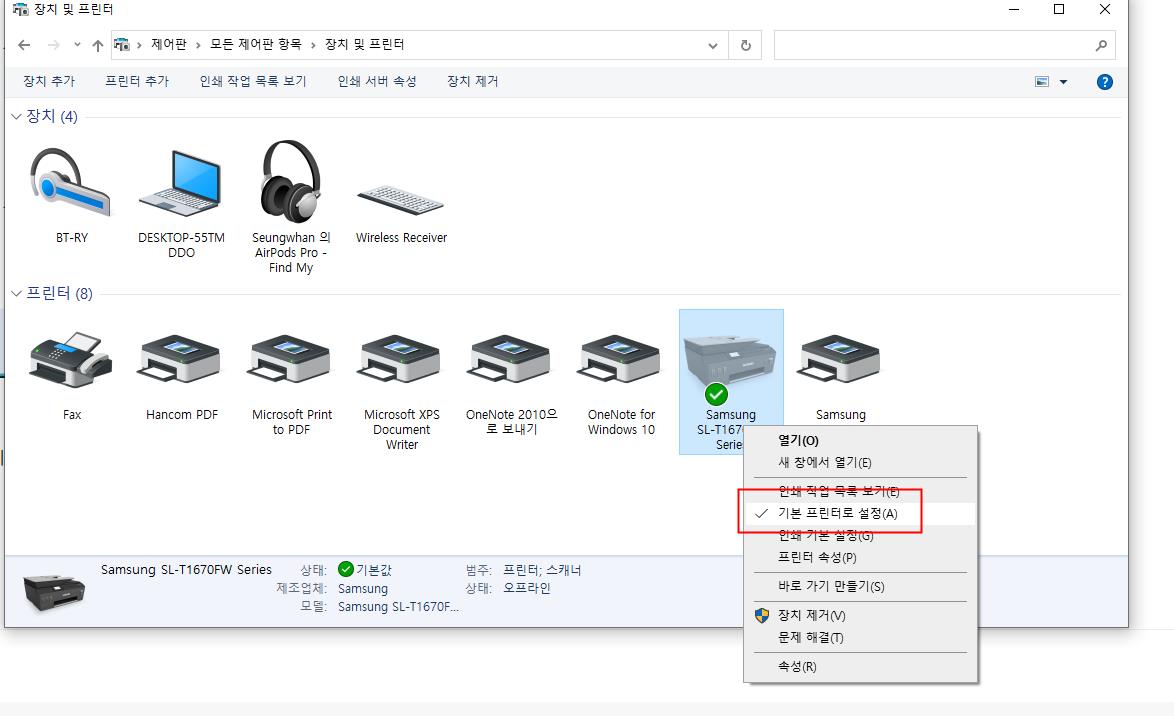Select Microsoft XPS Document Writer printer

coord(401,359)
